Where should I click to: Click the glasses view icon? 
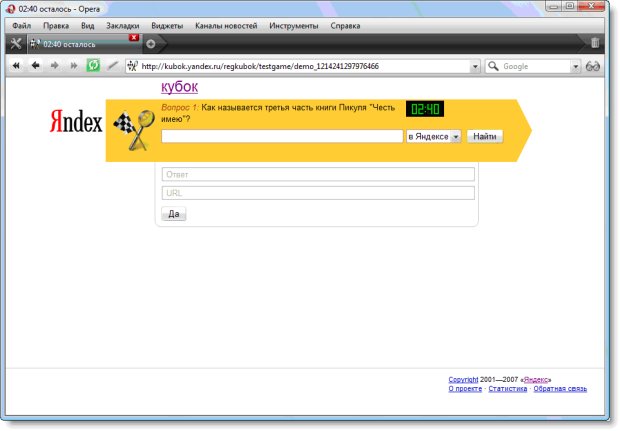[593, 66]
